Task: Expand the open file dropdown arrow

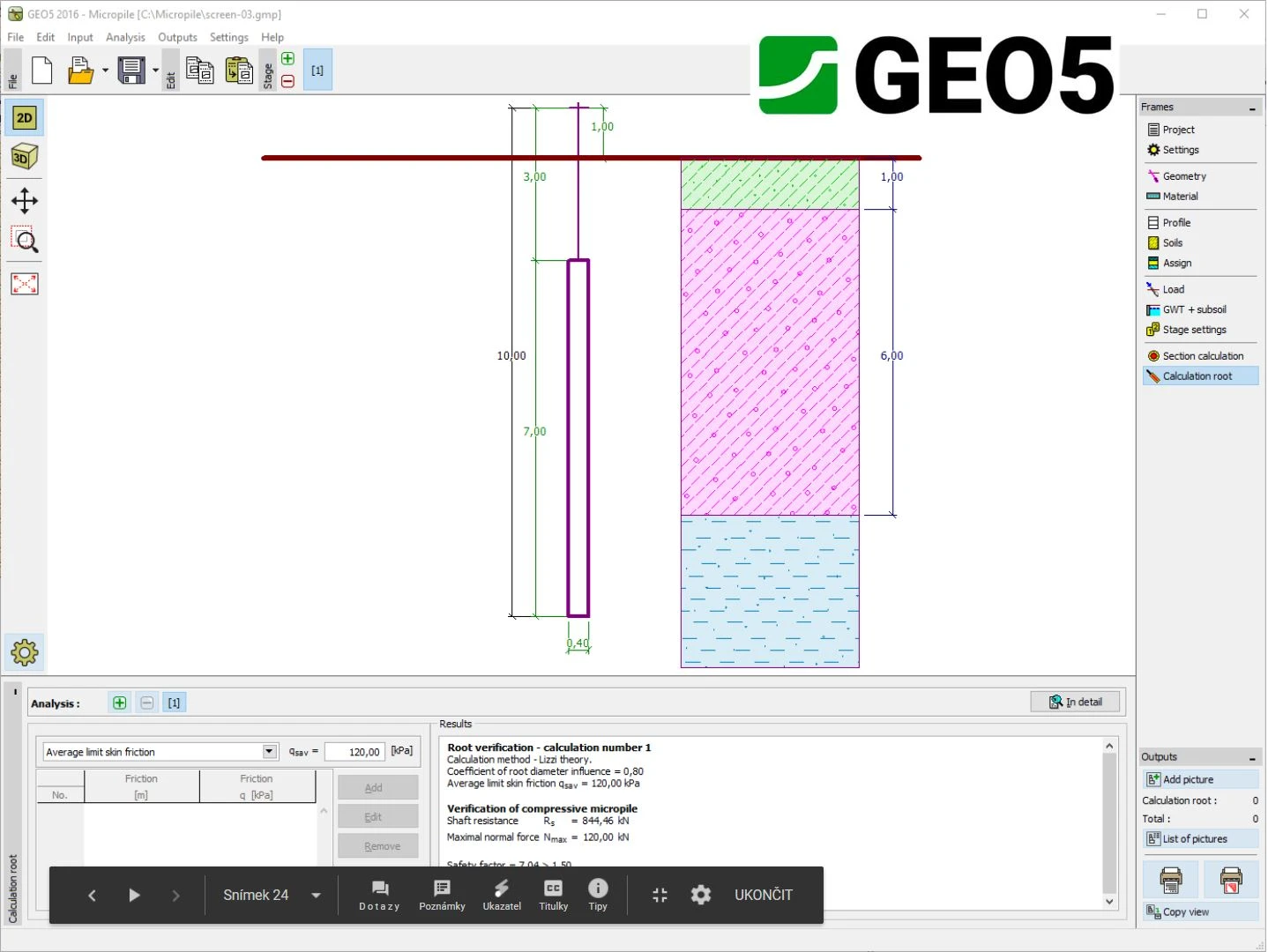Action: (x=105, y=71)
